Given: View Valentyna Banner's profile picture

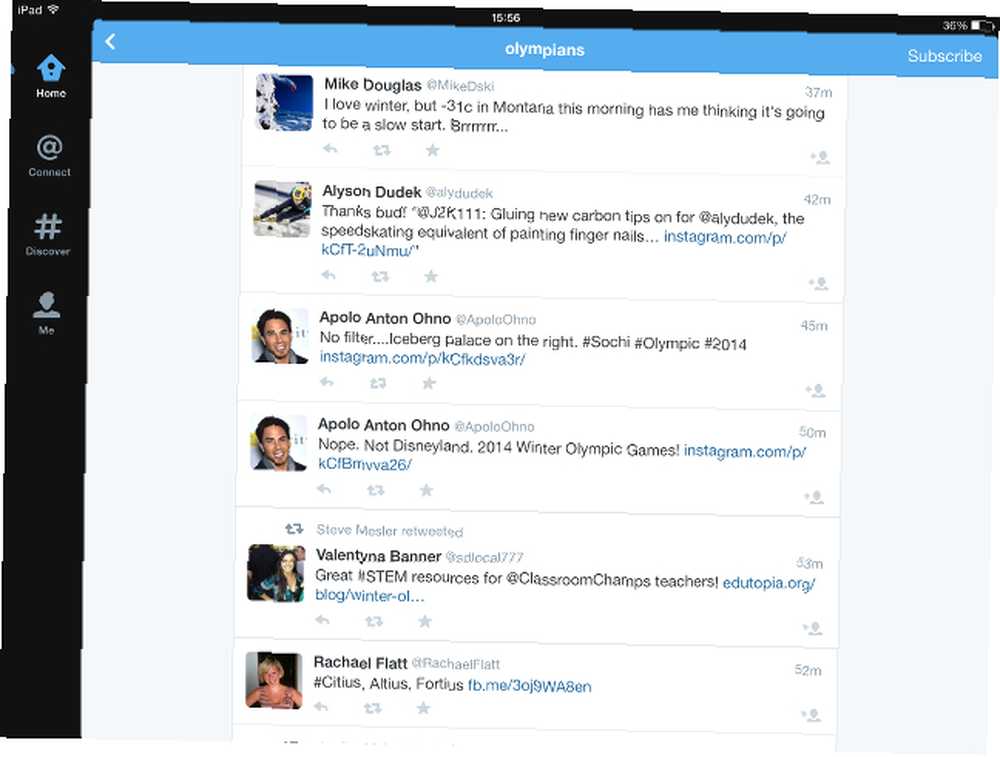Looking at the screenshot, I should coord(276,573).
